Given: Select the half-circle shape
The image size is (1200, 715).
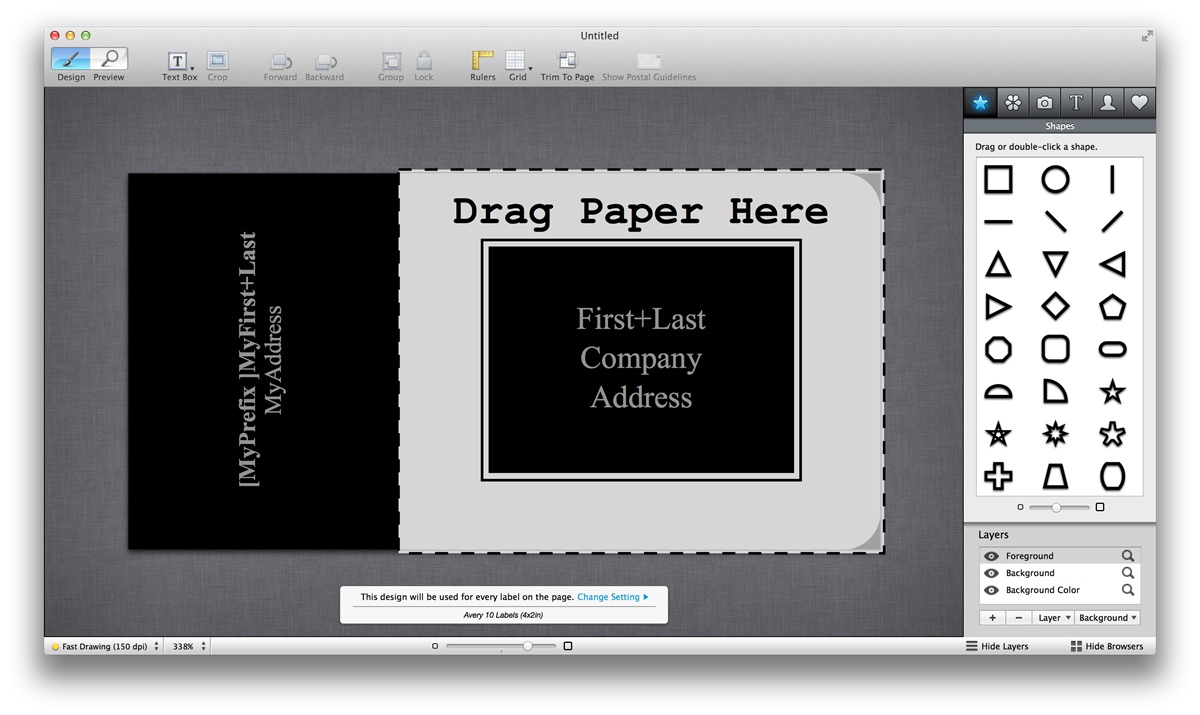Looking at the screenshot, I should (x=998, y=391).
